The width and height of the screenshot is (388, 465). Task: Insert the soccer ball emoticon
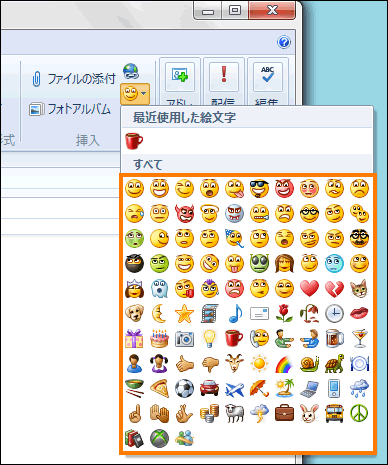pos(185,388)
